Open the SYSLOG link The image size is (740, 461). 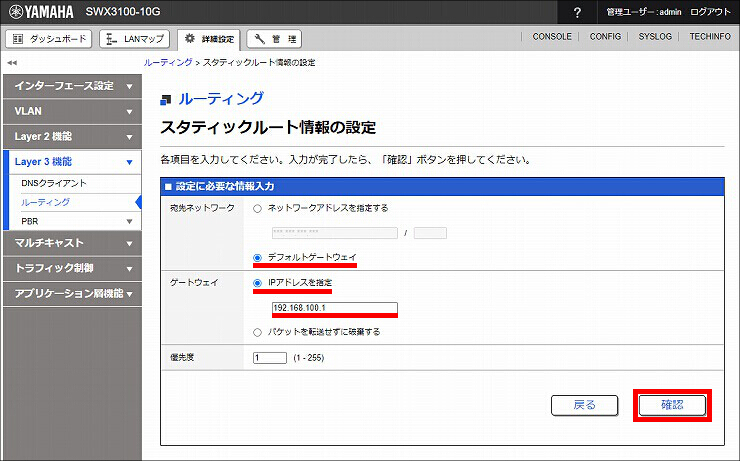[x=655, y=36]
